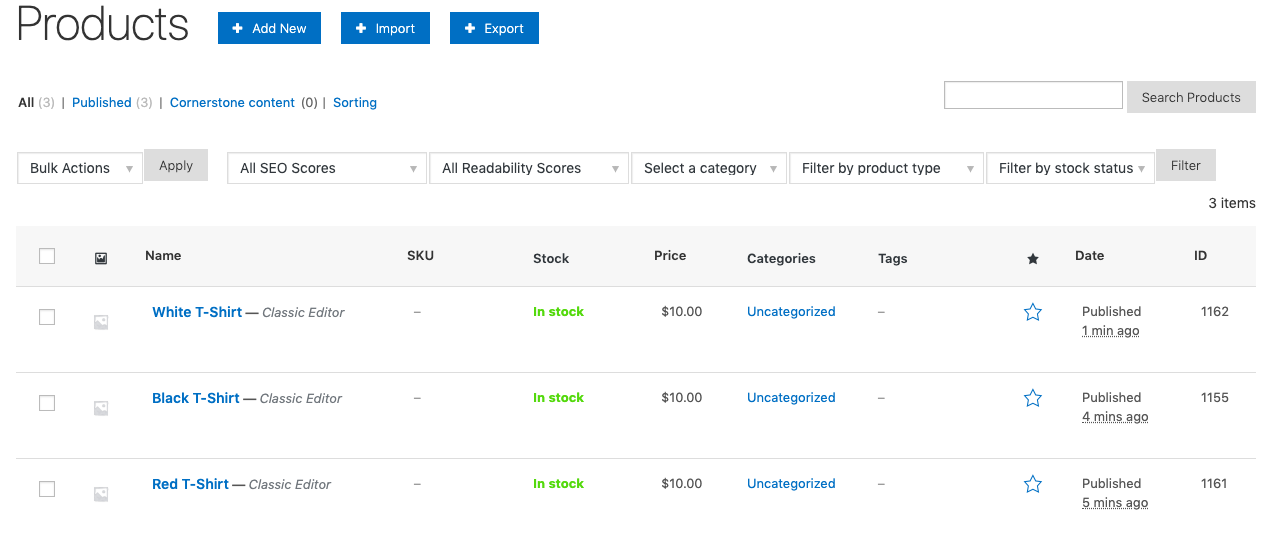Switch to the Sorting view
The image size is (1264, 539).
(x=355, y=102)
